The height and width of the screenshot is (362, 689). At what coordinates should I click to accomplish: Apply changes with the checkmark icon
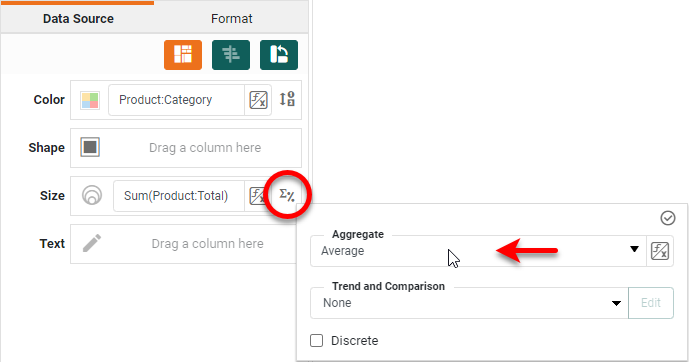(x=667, y=218)
